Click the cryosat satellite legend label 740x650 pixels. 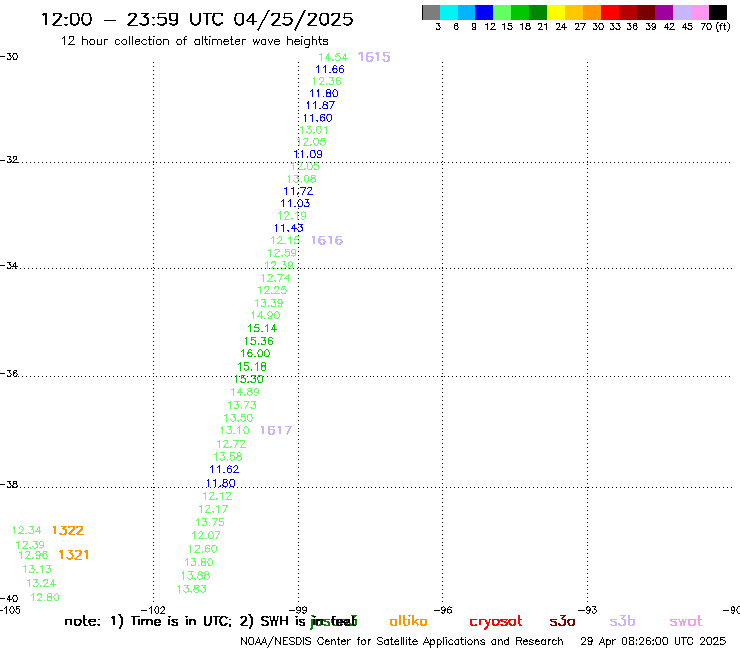pyautogui.click(x=496, y=621)
